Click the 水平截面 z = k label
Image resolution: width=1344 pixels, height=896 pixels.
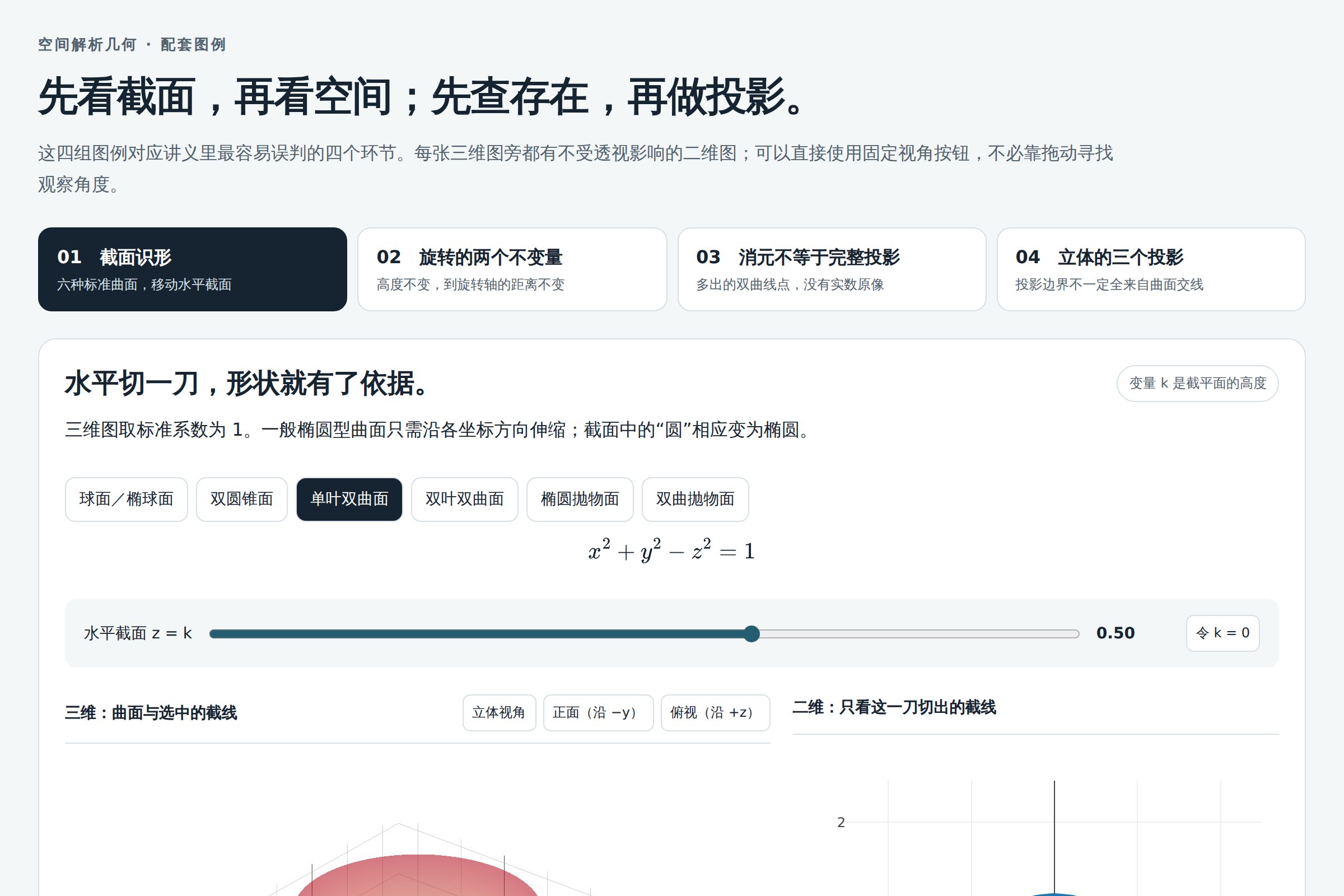click(x=138, y=633)
